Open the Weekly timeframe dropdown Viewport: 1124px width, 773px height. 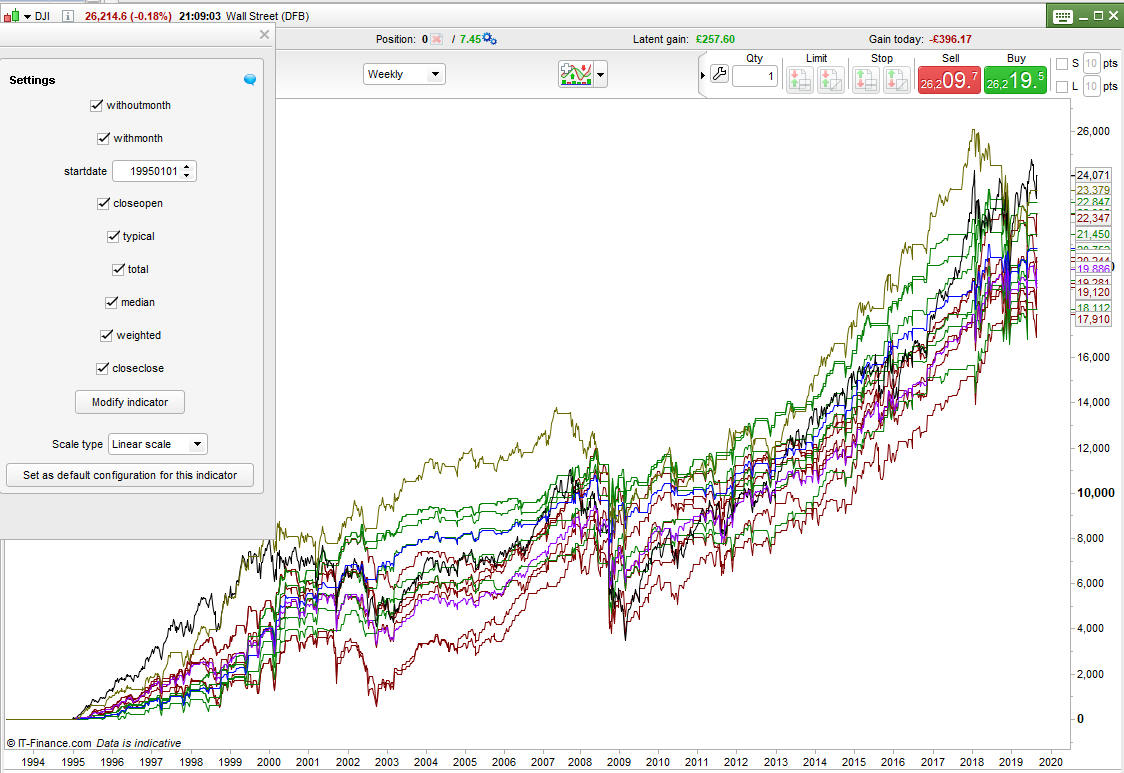coord(404,74)
